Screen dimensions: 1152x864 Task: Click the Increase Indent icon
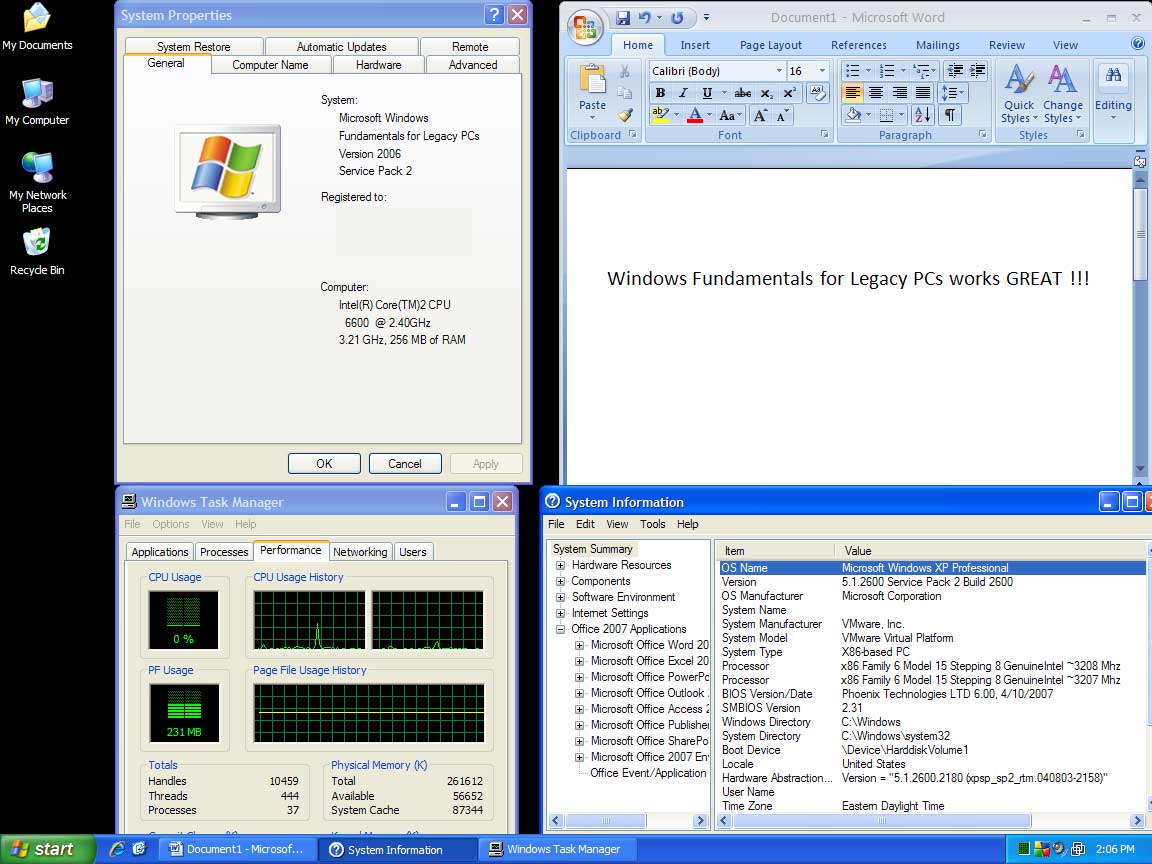pyautogui.click(x=978, y=71)
